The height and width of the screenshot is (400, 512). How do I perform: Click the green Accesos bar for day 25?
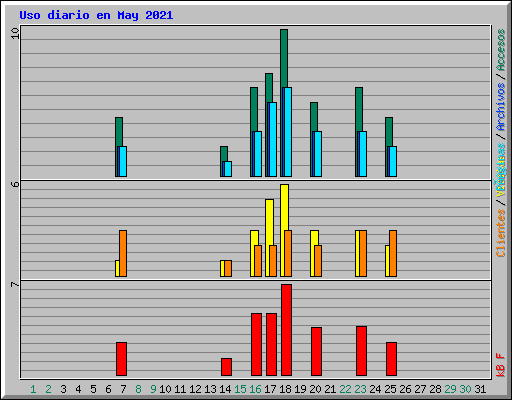[389, 132]
